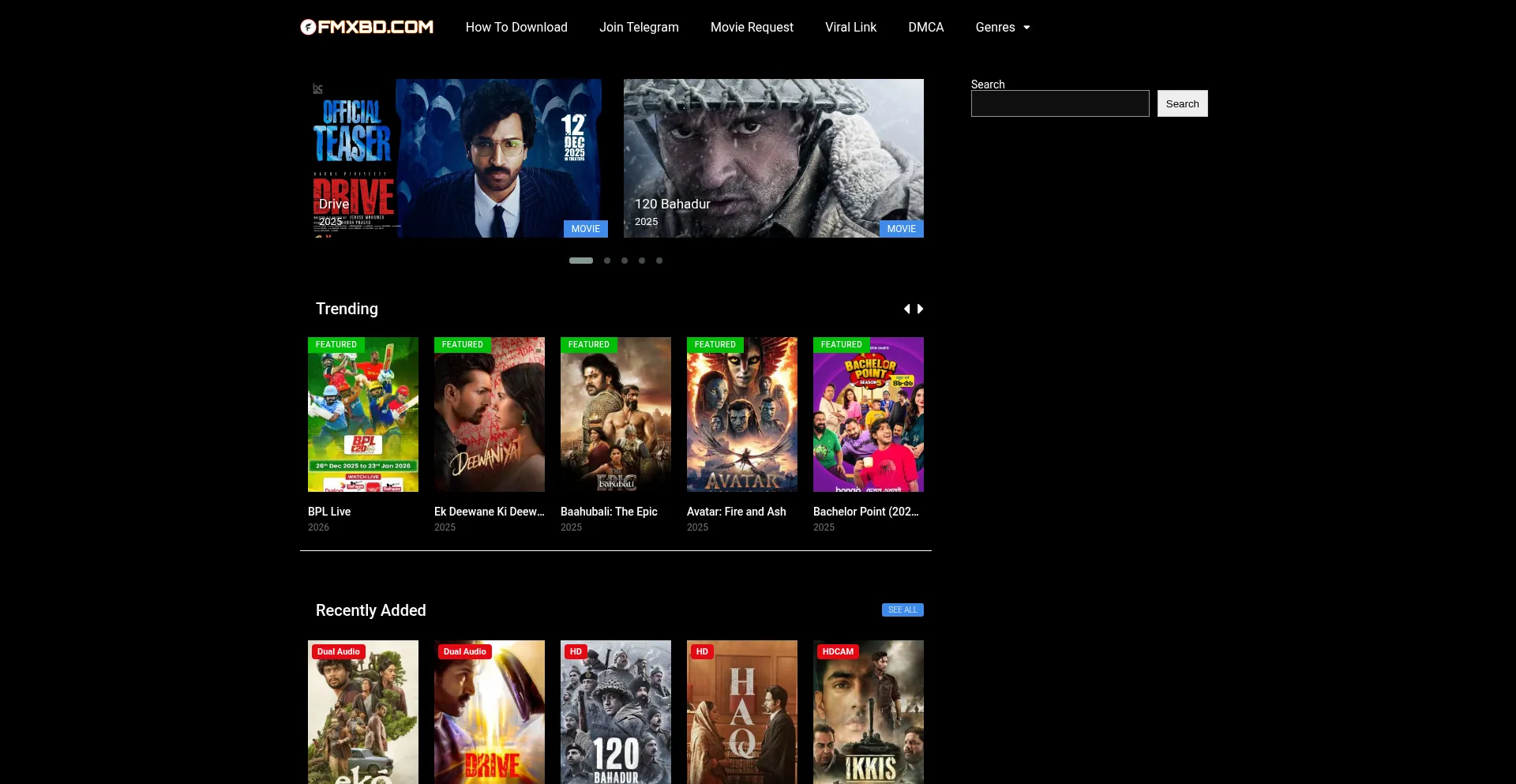Jump to the last carousel slide dot

(659, 261)
